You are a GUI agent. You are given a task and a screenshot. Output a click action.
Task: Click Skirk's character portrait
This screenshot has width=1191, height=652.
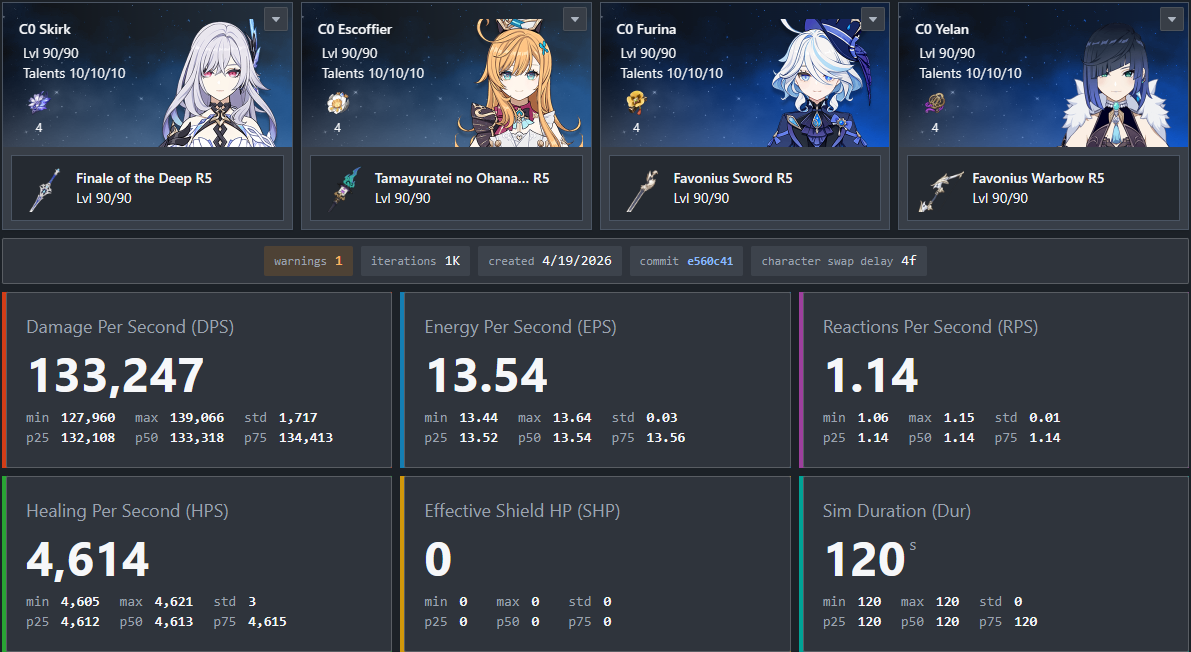(220, 84)
